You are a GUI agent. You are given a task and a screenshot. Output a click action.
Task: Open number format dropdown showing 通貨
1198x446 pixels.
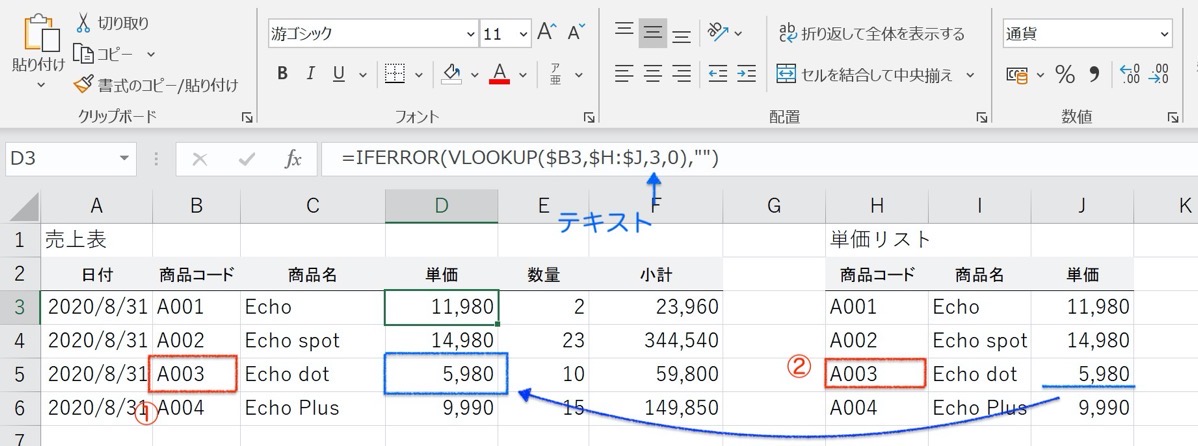[x=1087, y=34]
